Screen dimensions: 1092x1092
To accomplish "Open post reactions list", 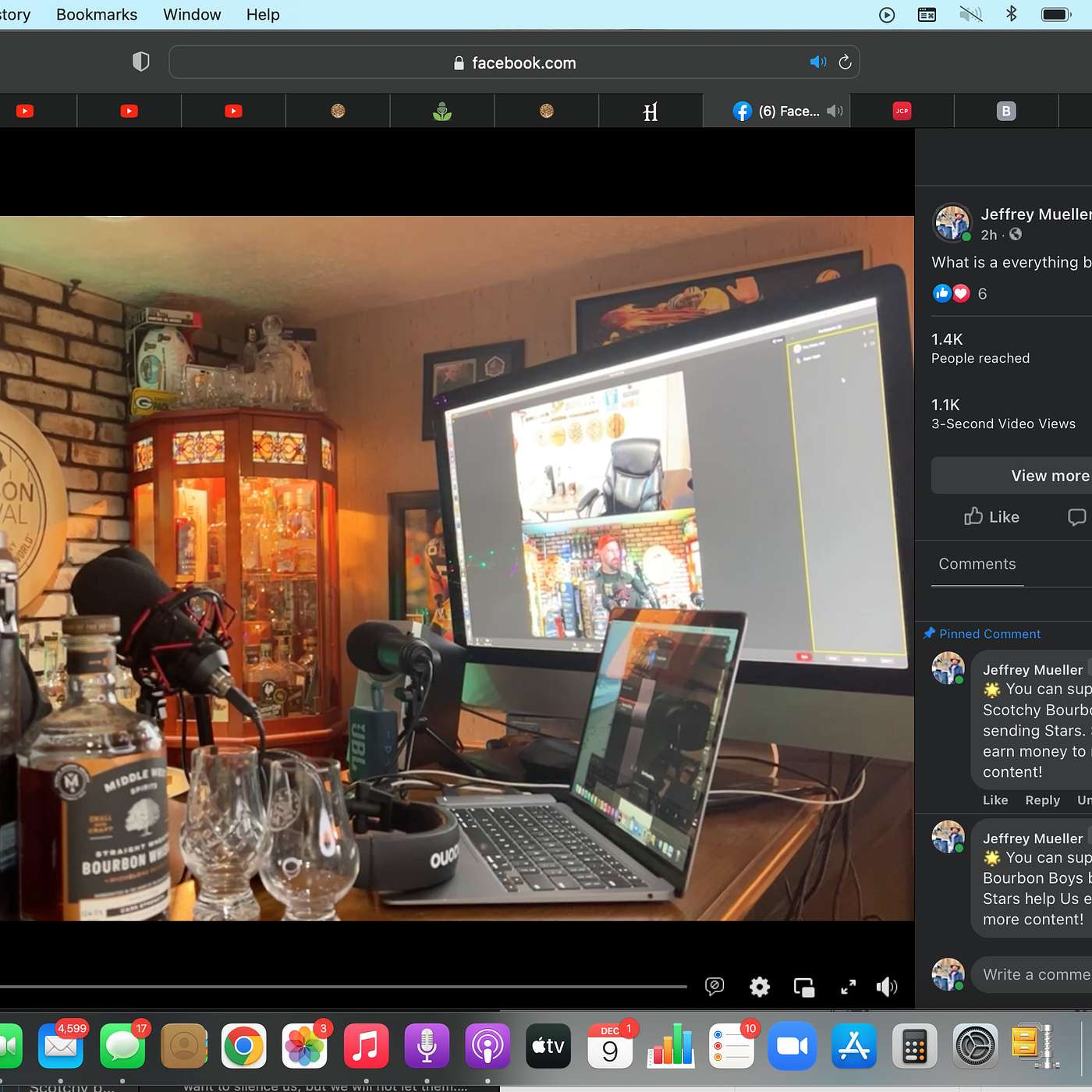I will click(959, 293).
